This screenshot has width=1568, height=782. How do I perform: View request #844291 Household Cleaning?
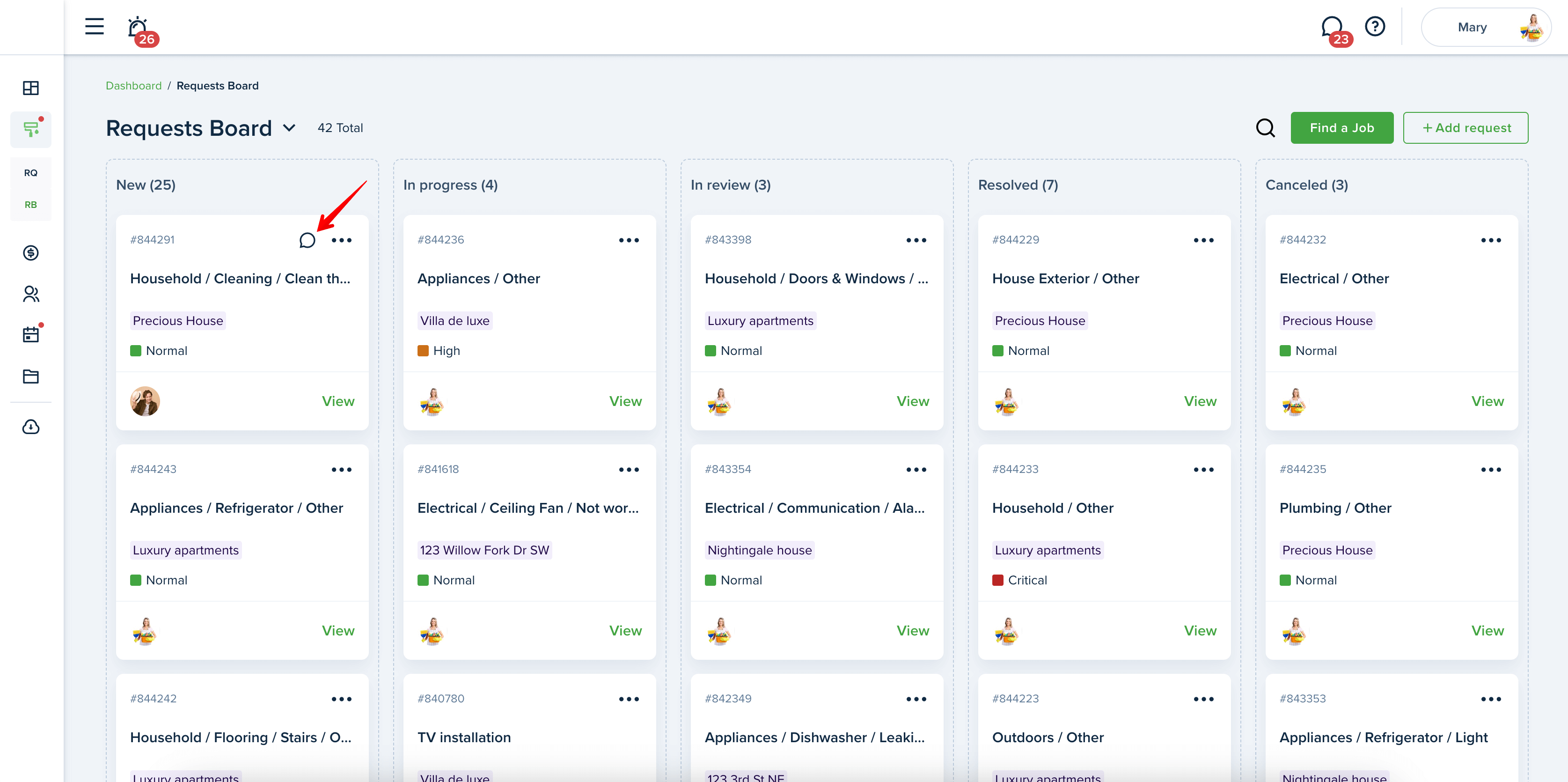338,401
